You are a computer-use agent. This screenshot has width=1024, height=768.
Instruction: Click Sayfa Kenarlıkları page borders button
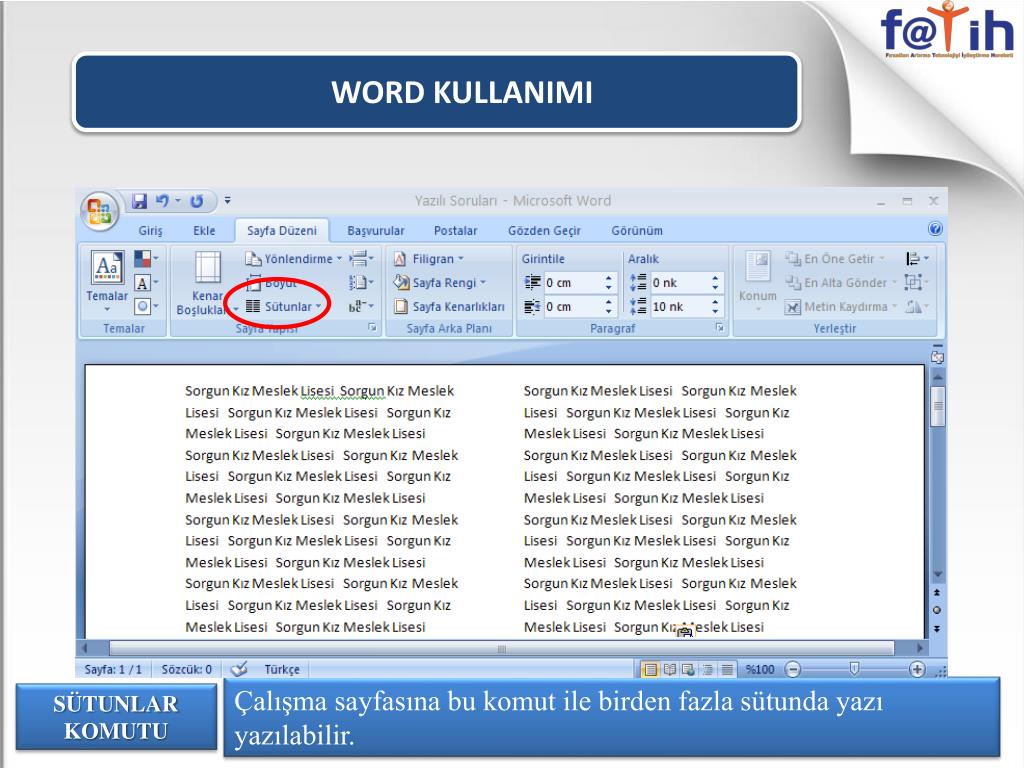(x=449, y=306)
